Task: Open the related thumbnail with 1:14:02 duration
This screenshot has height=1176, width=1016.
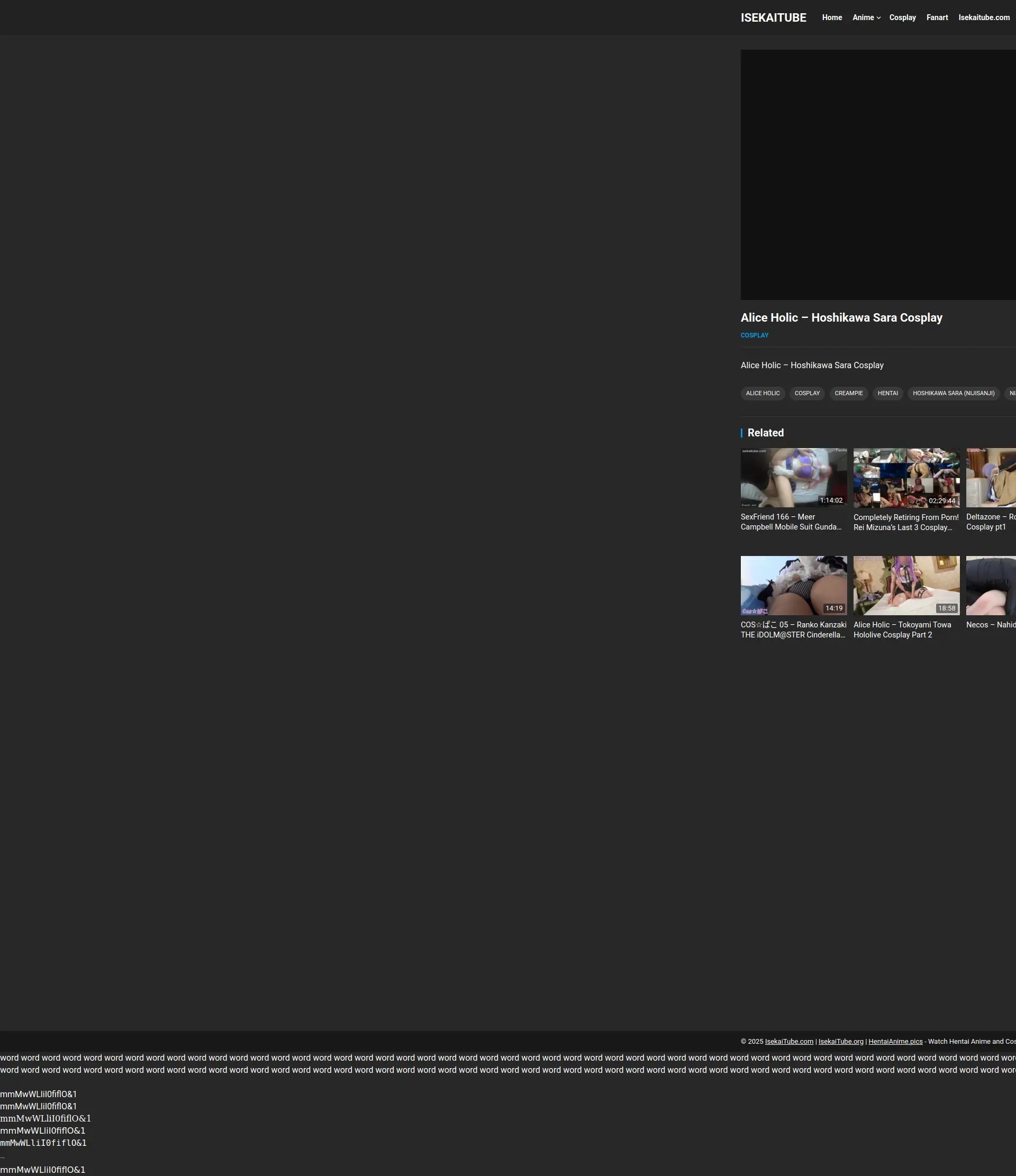Action: [793, 477]
